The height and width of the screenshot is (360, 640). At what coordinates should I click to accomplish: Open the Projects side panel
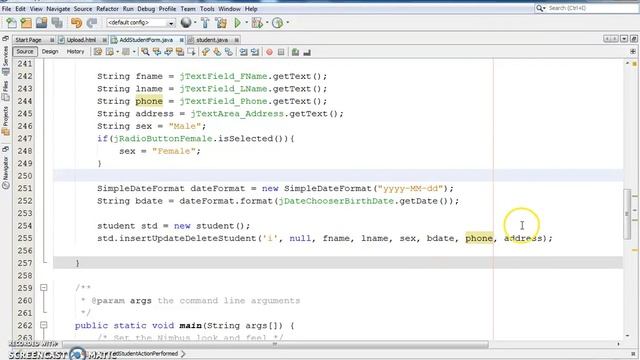click(x=5, y=120)
